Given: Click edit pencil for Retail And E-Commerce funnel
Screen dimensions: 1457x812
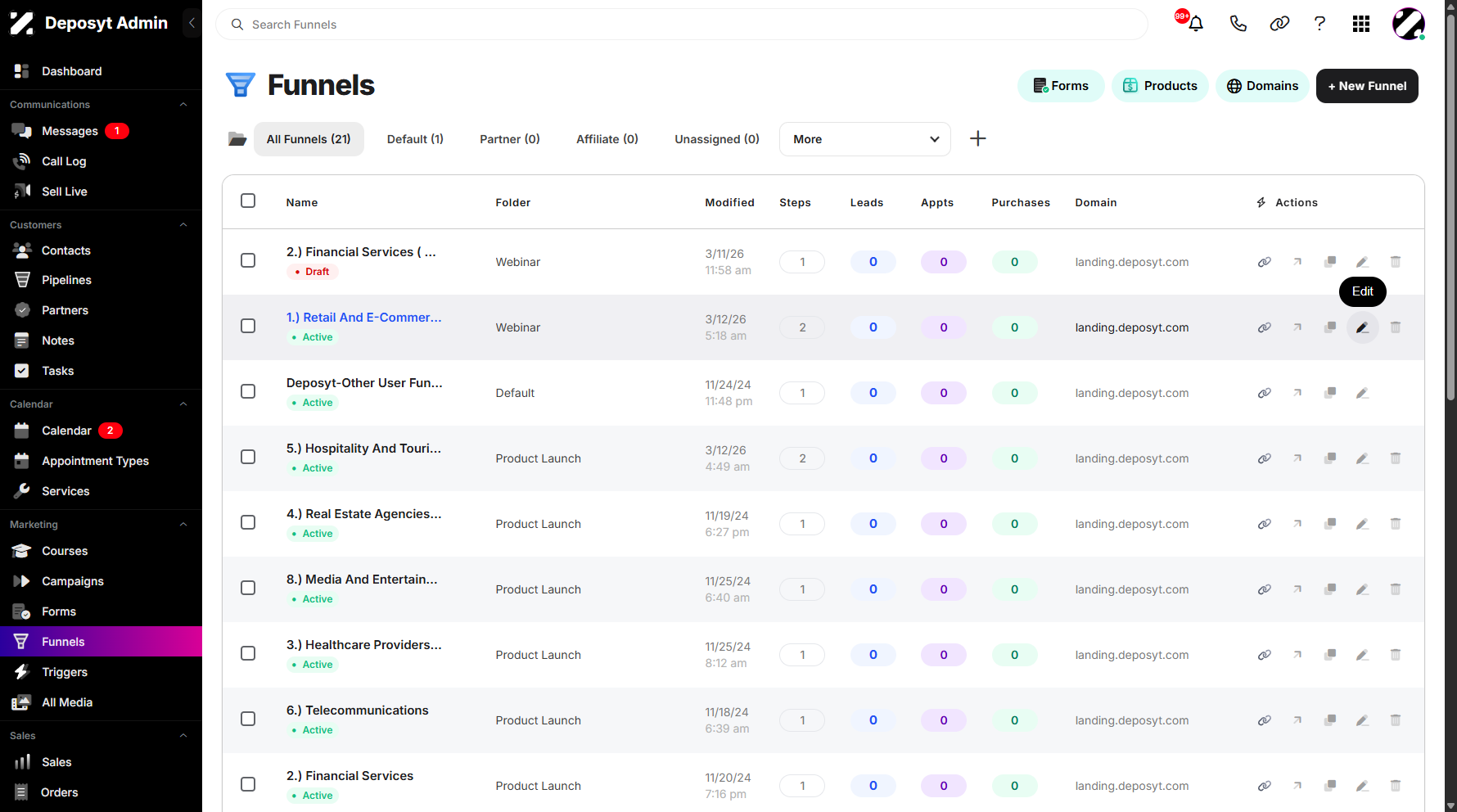Looking at the screenshot, I should pos(1362,327).
